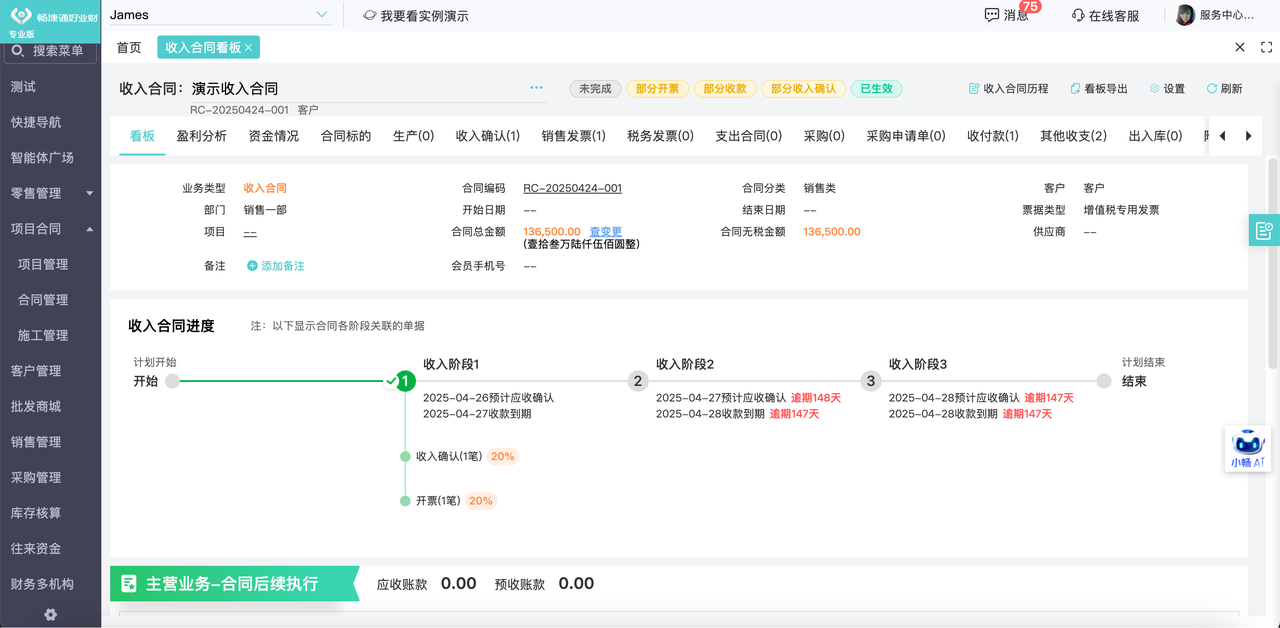Open 收入确认(1笔) entry
1280x628 pixels.
449,456
